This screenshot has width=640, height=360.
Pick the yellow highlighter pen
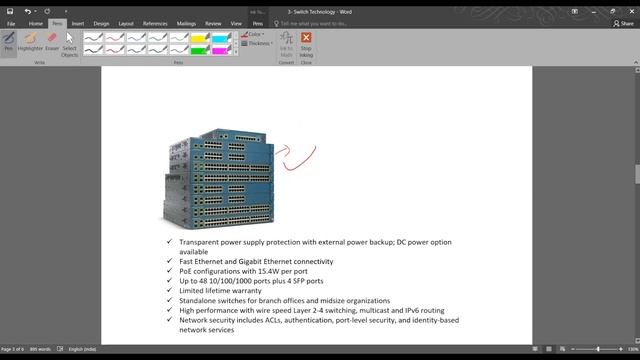[200, 38]
